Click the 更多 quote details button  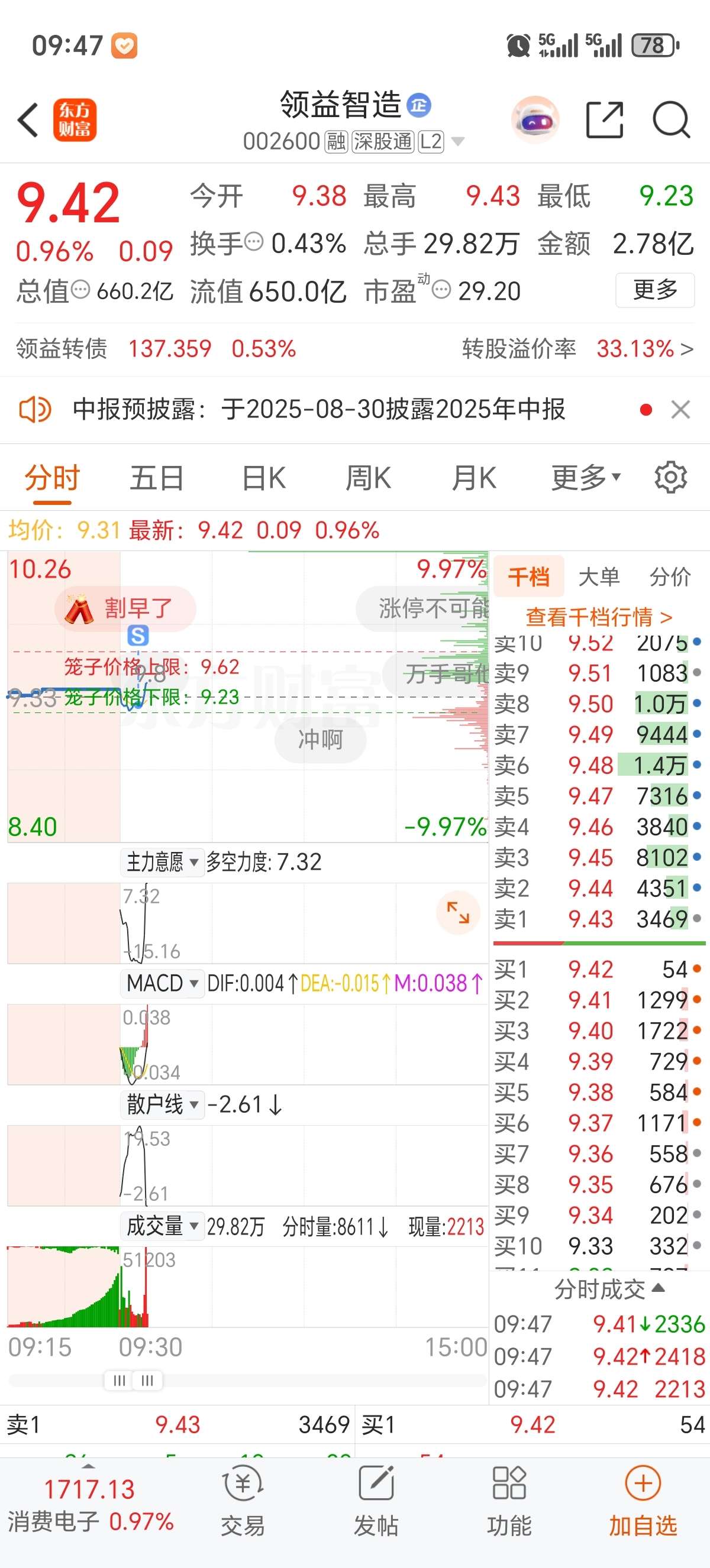pos(655,290)
